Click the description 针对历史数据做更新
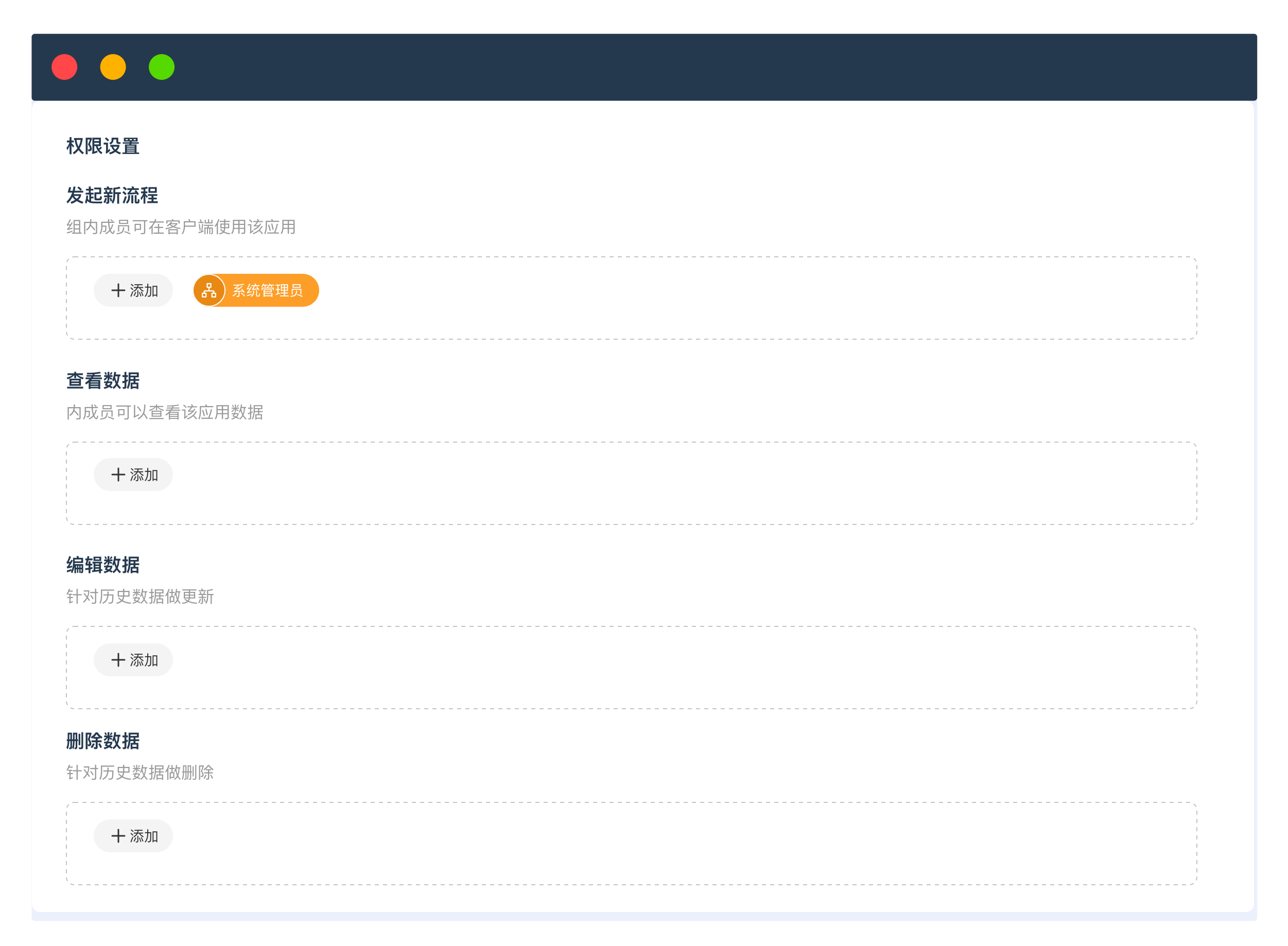Image resolution: width=1288 pixels, height=946 pixels. (x=140, y=596)
